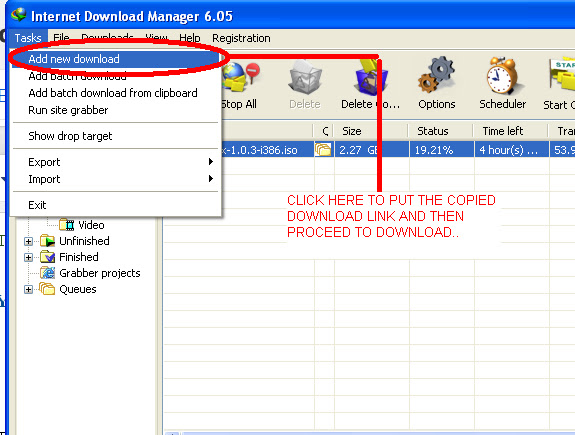
Task: Select Grabber projects in the tree
Action: coord(100,273)
